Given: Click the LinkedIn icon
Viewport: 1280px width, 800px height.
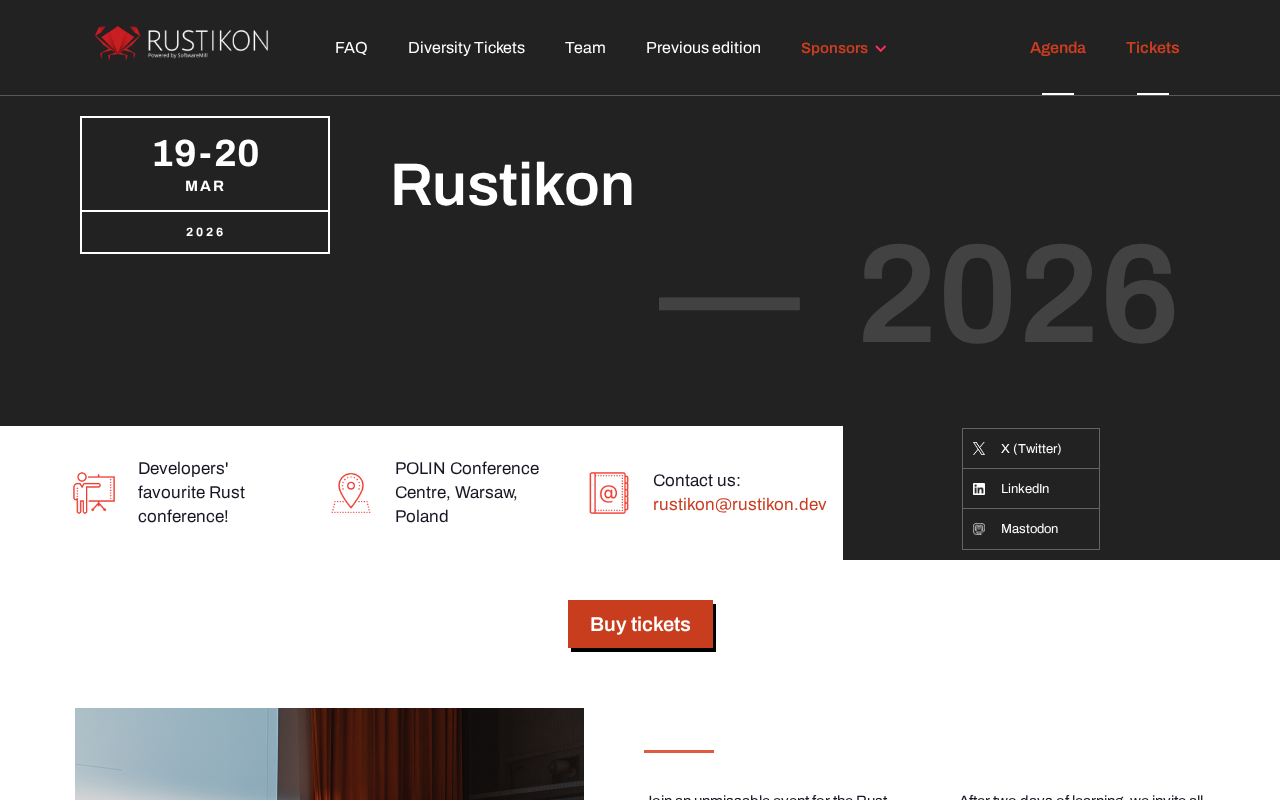Looking at the screenshot, I should [979, 489].
